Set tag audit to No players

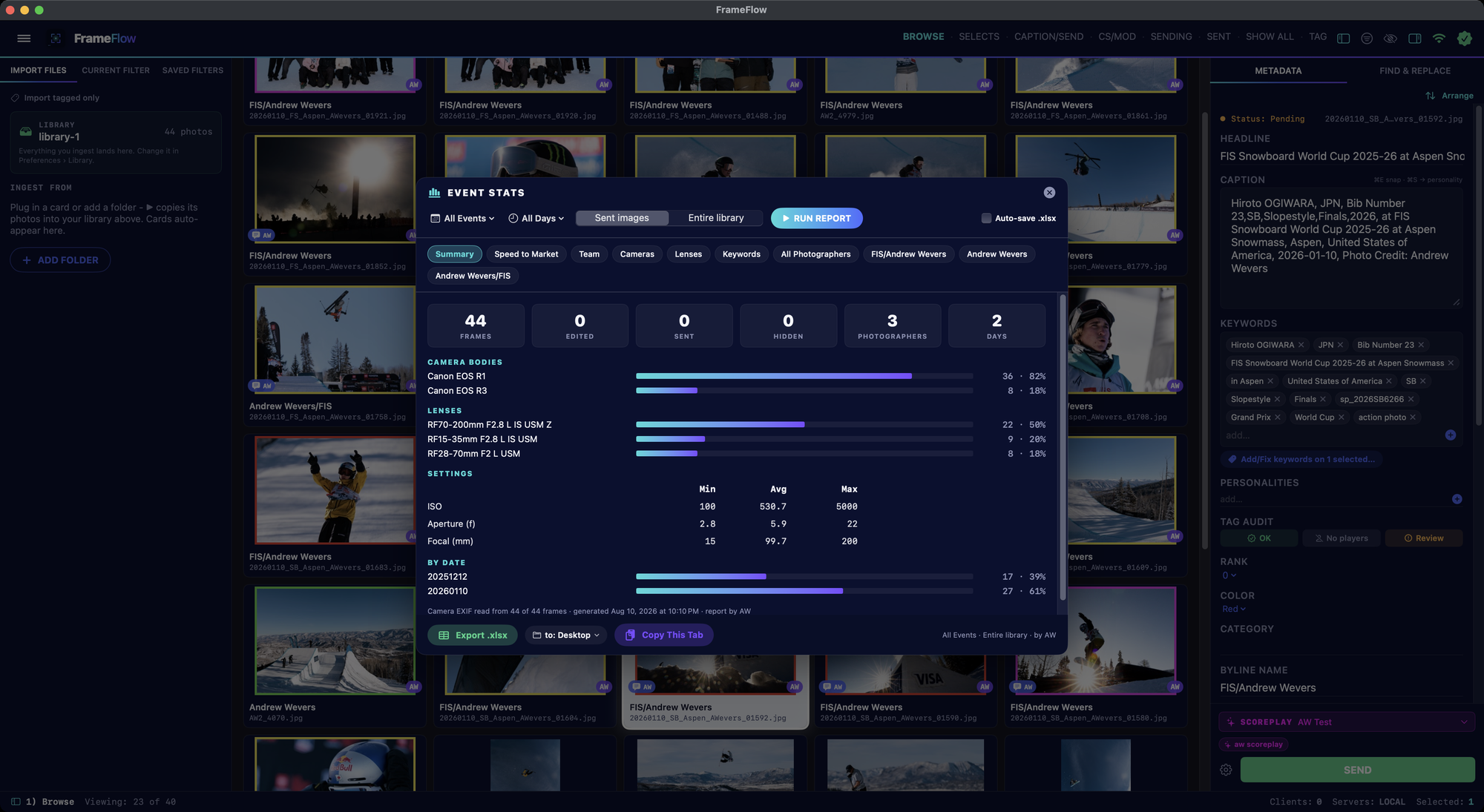[1341, 538]
